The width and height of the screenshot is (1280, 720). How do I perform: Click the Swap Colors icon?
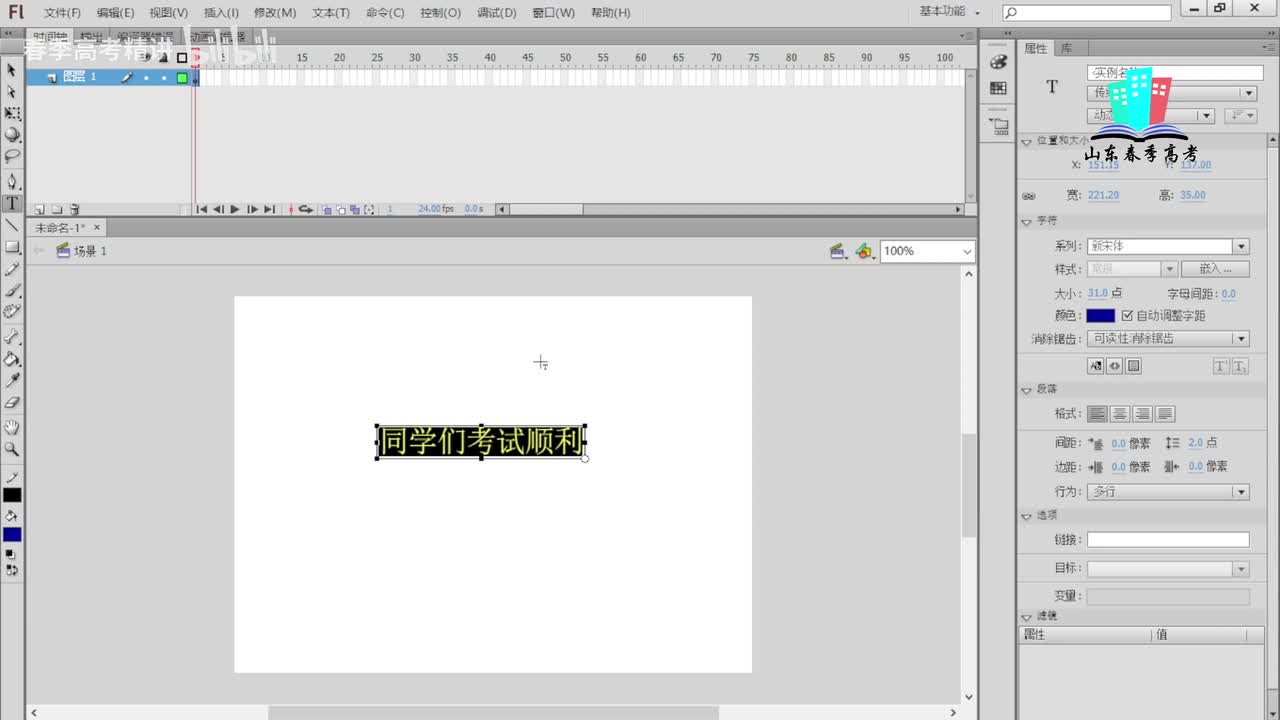tap(12, 570)
